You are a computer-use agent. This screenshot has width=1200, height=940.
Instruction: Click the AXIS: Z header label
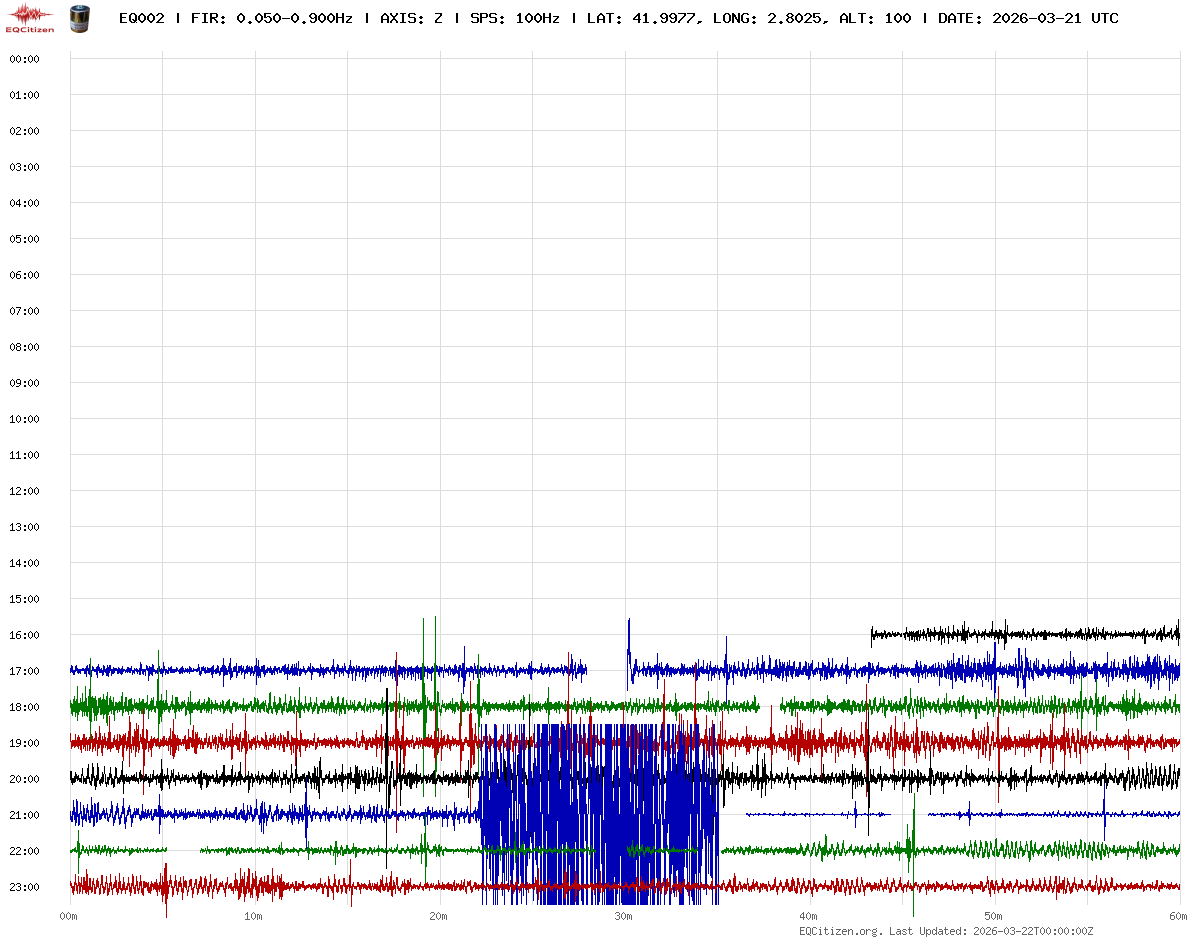(x=411, y=18)
